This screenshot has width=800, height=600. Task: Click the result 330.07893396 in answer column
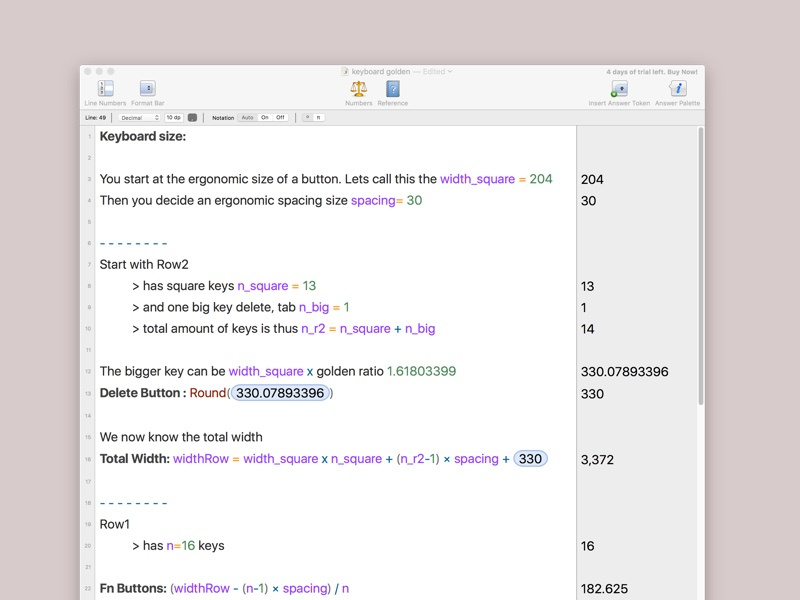[624, 372]
